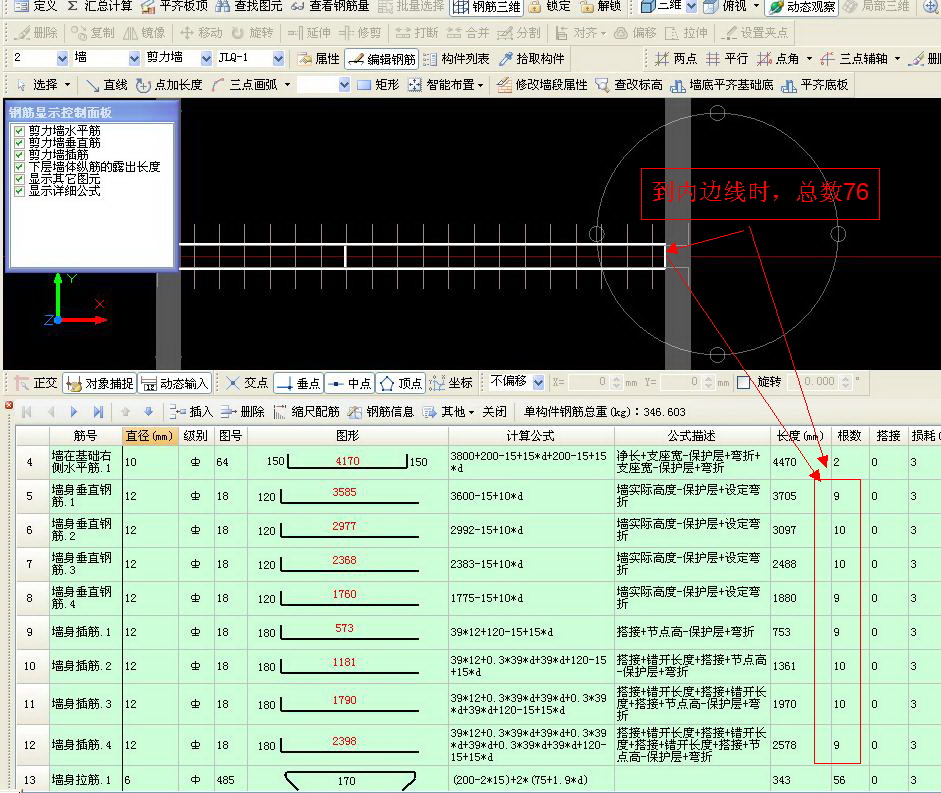Toggle the 旋转 rotate checkbox

click(x=744, y=382)
